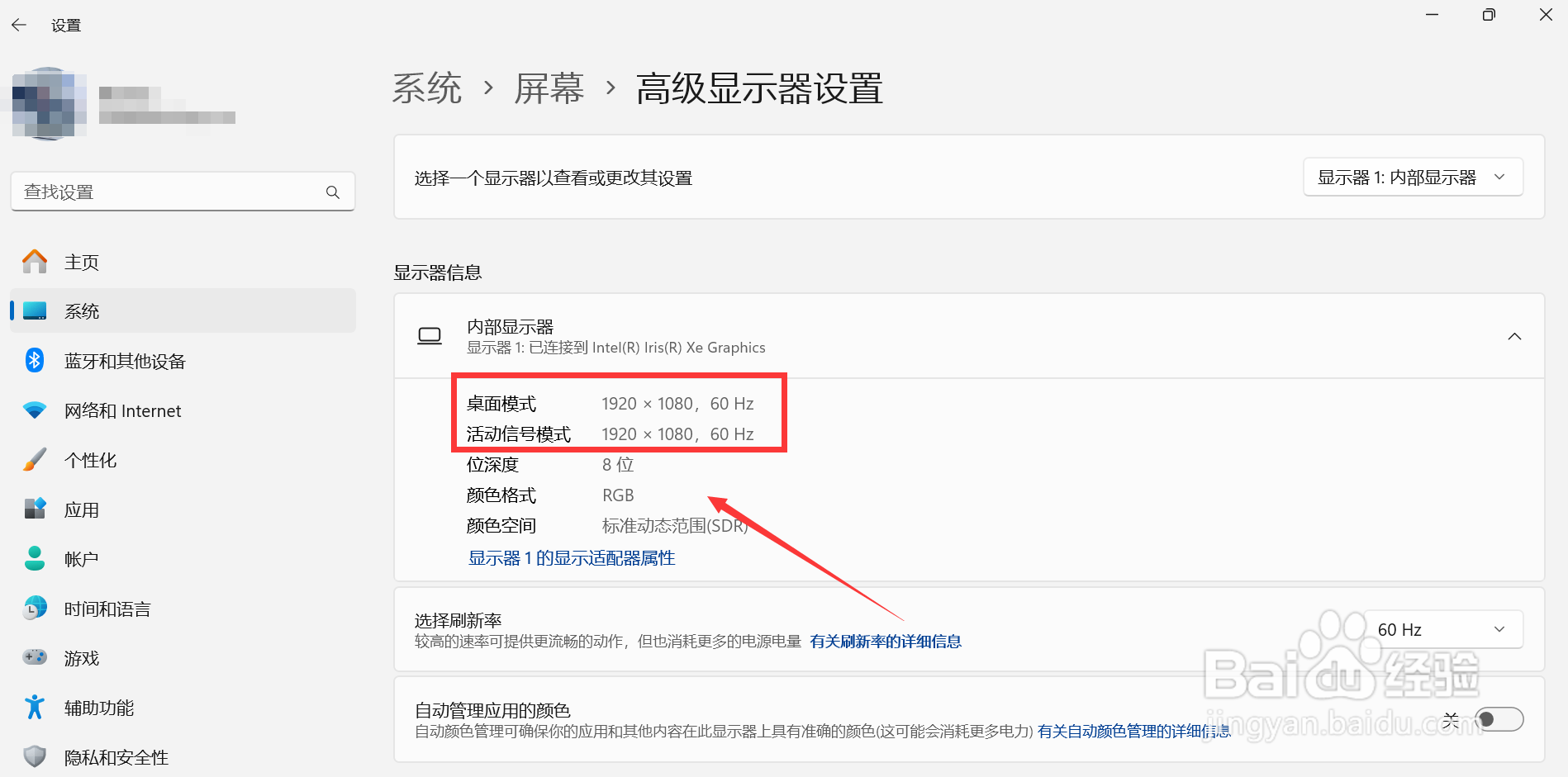Click the 应用 apps icon
Image resolution: width=1568 pixels, height=777 pixels.
click(x=34, y=509)
